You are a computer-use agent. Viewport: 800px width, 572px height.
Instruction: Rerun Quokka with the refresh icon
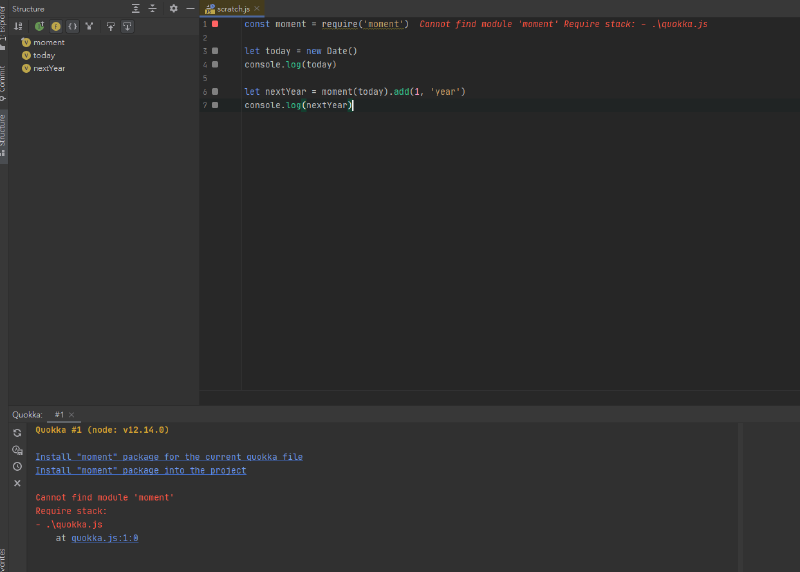17,433
